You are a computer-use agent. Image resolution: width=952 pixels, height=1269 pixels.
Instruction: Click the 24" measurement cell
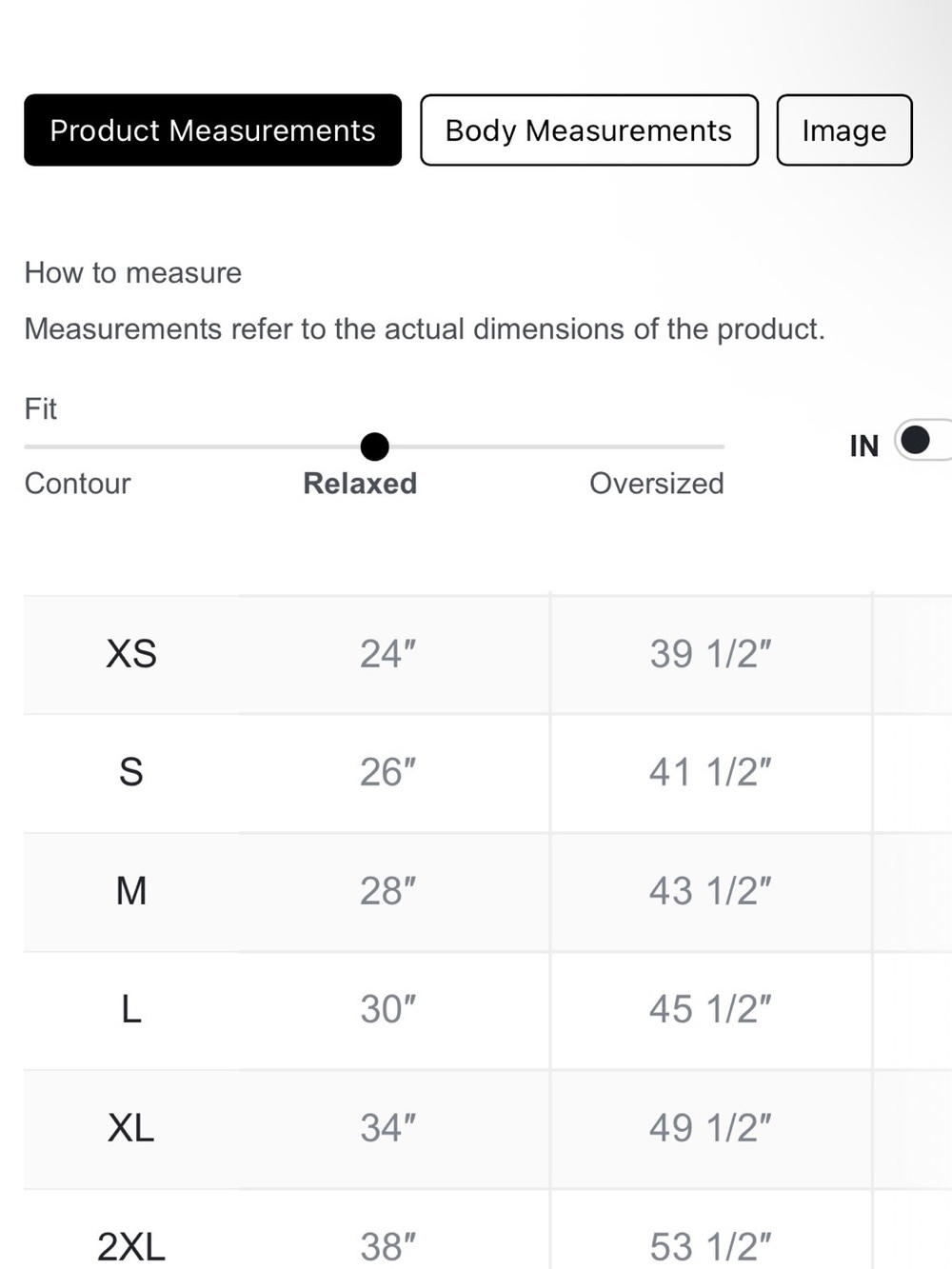click(x=388, y=654)
